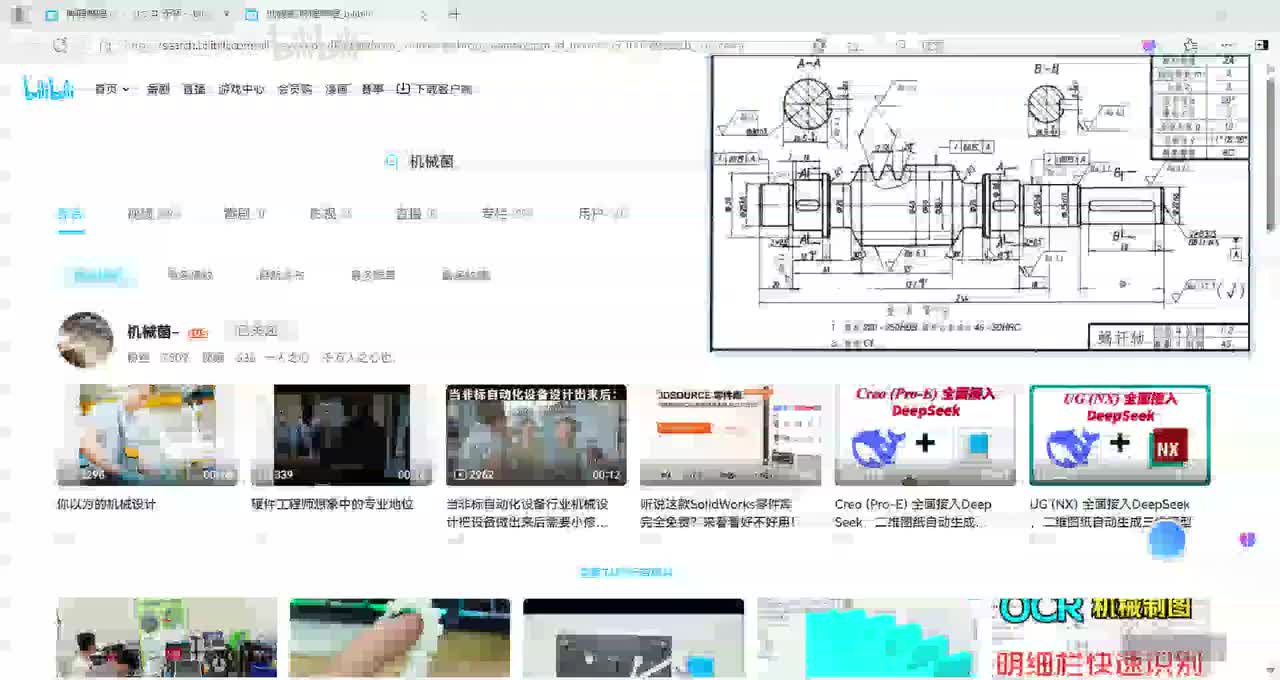
Task: Open 会员购 in the top navigation
Action: (294, 89)
